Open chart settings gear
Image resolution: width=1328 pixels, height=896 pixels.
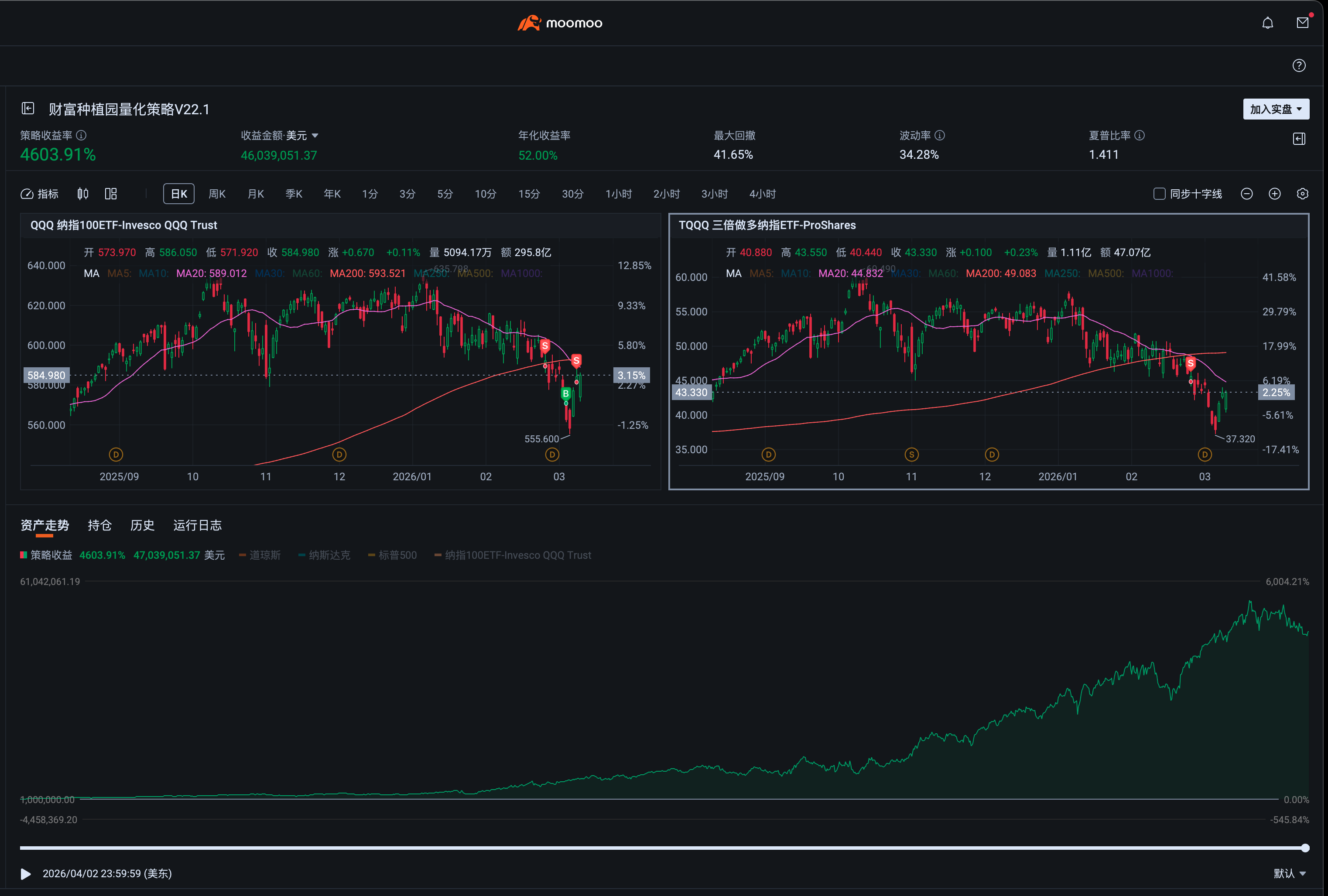click(x=1302, y=194)
